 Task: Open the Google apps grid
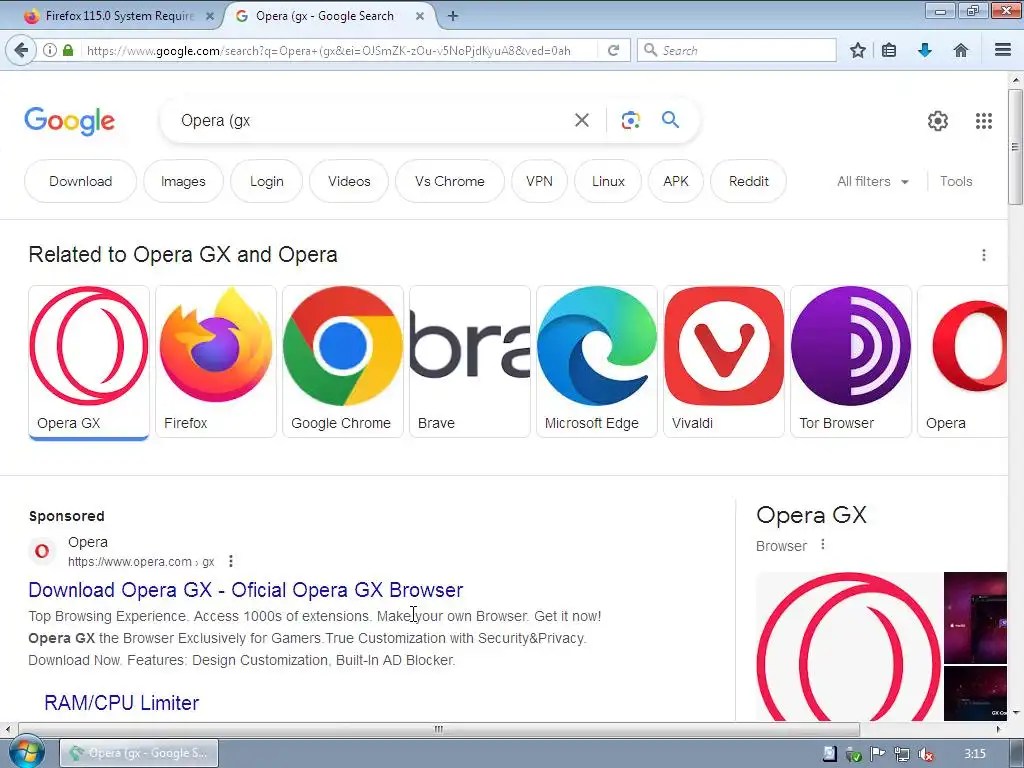coord(984,121)
